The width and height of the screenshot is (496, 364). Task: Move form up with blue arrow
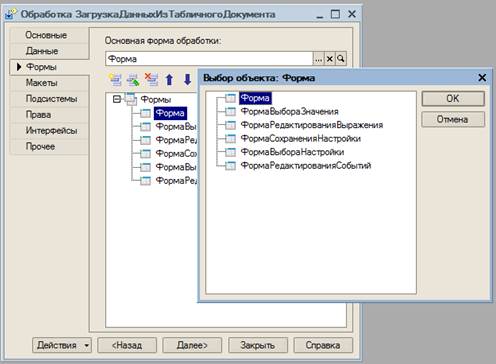pos(169,80)
